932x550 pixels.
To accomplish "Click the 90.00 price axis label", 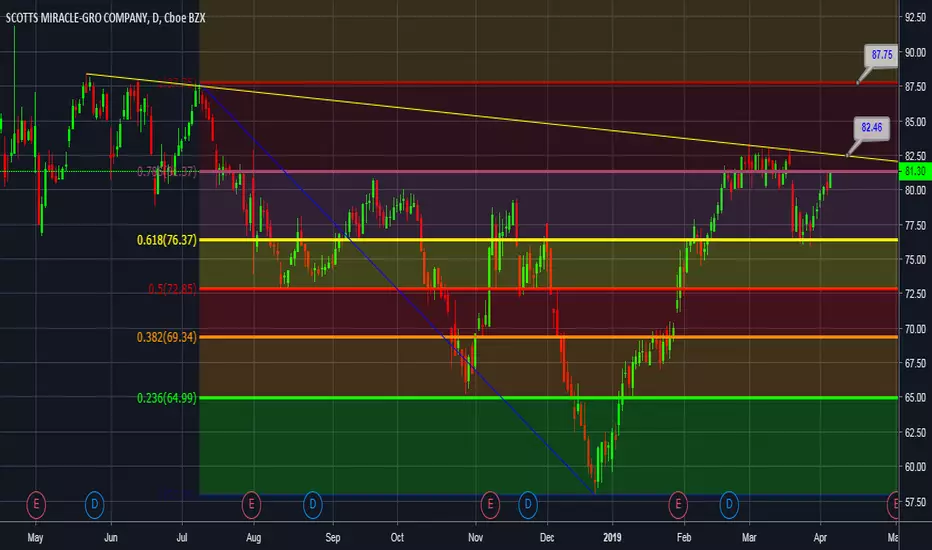I will [915, 52].
